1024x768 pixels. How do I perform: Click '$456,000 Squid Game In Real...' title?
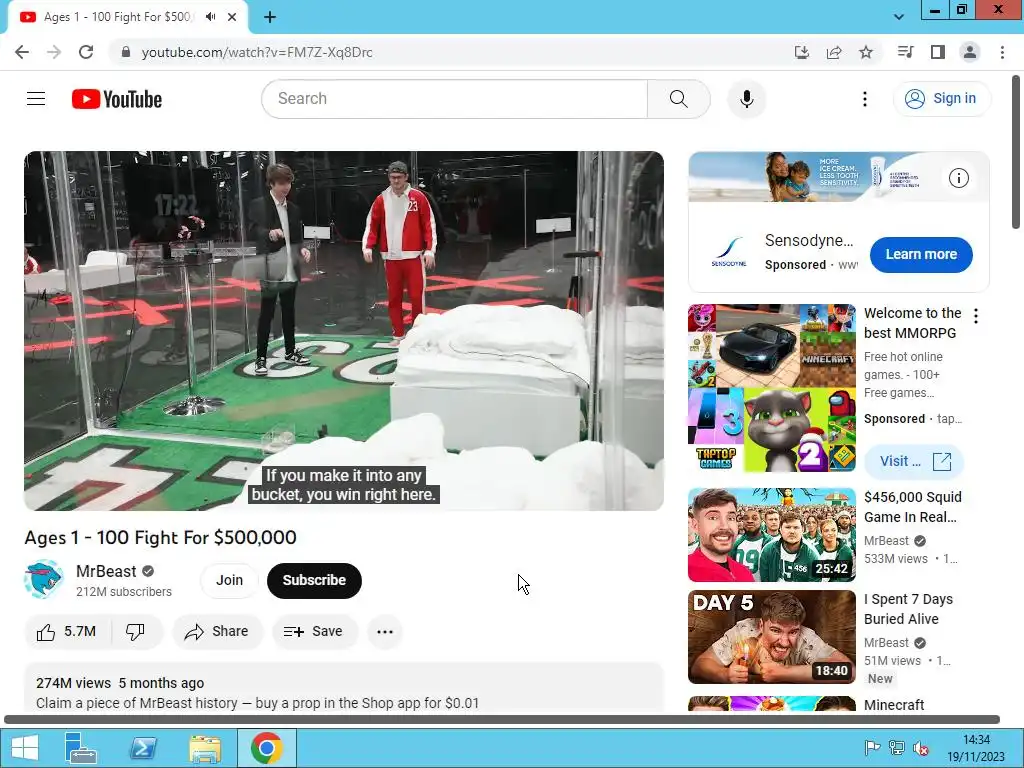912,507
